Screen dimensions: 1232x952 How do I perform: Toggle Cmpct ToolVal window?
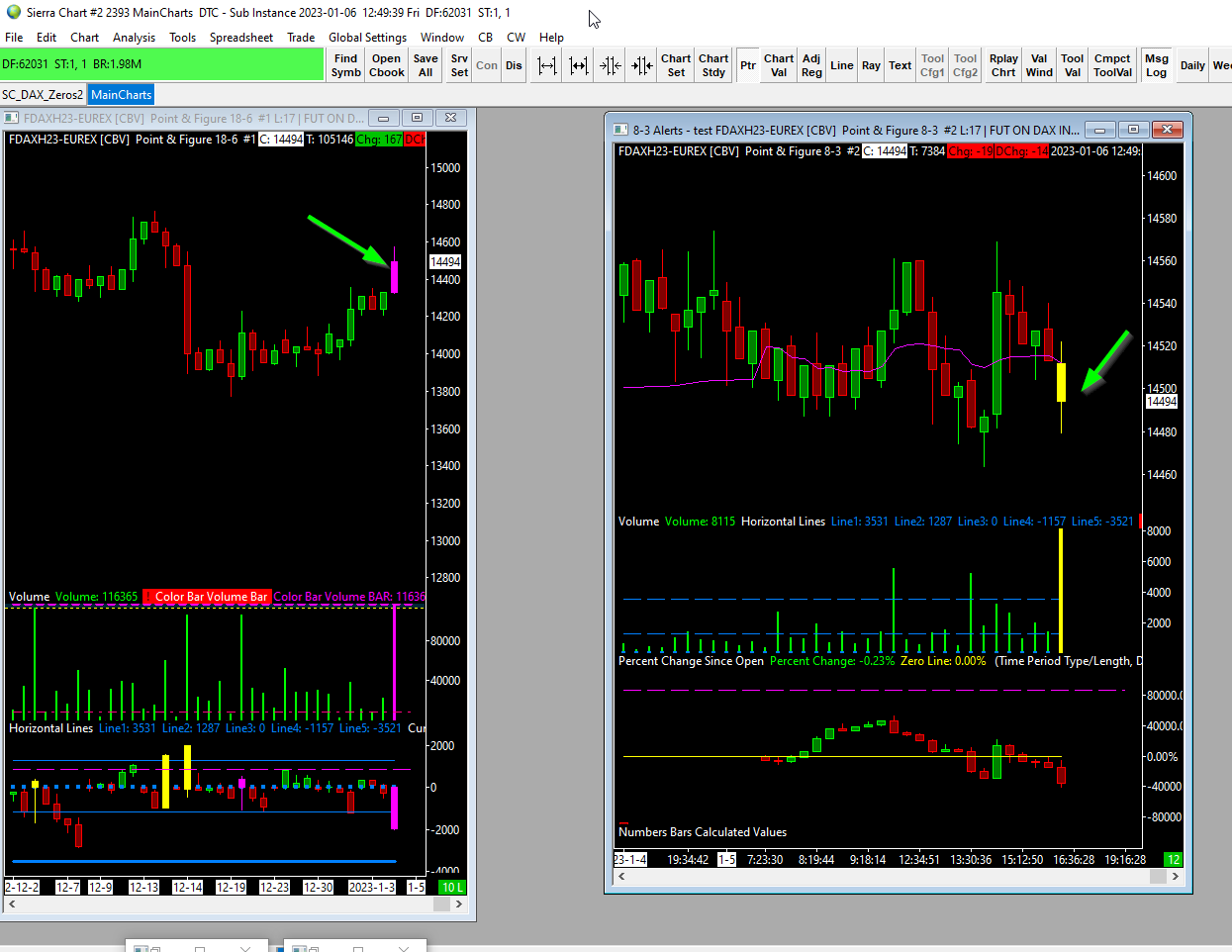(1112, 65)
